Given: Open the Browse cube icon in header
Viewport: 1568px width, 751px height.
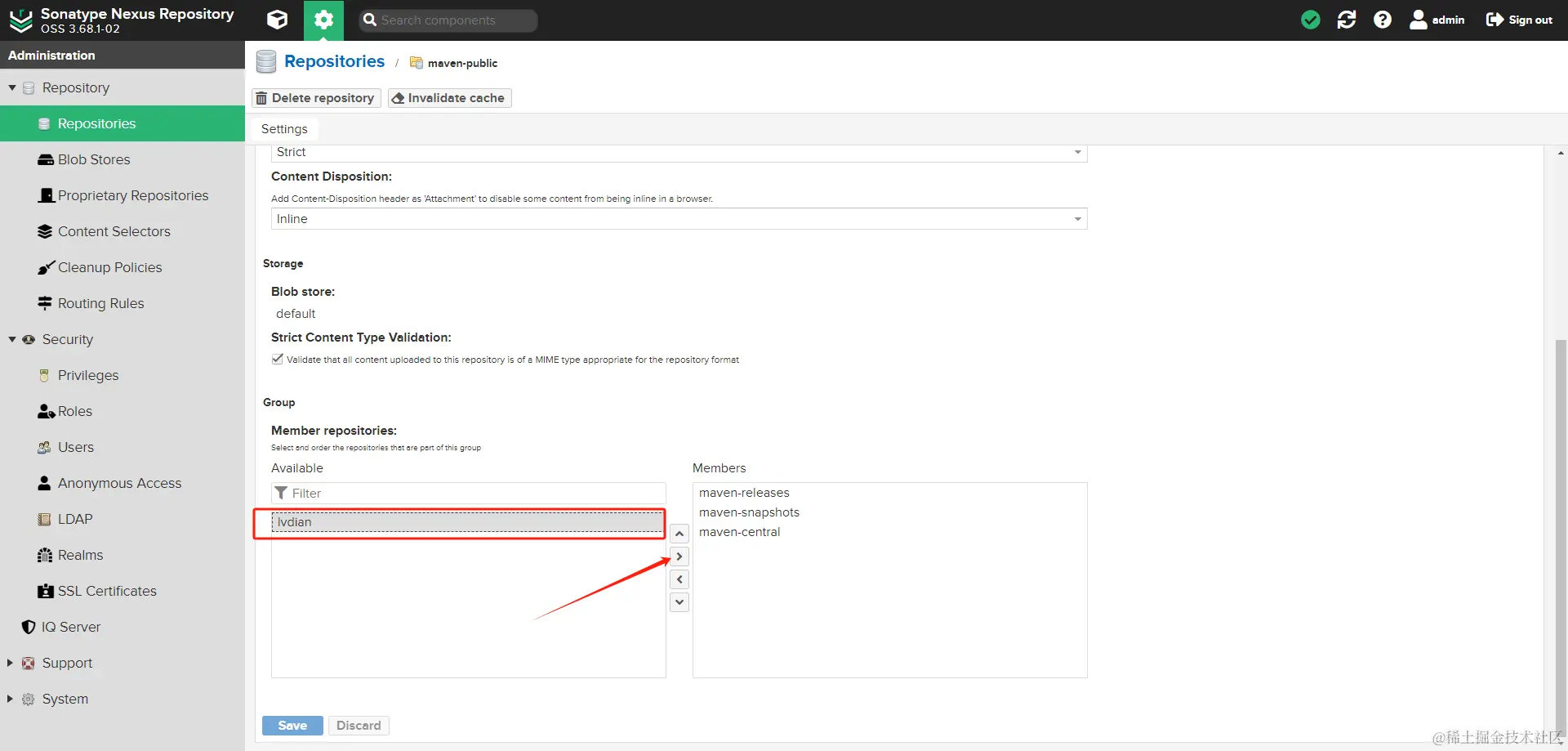Looking at the screenshot, I should (278, 20).
